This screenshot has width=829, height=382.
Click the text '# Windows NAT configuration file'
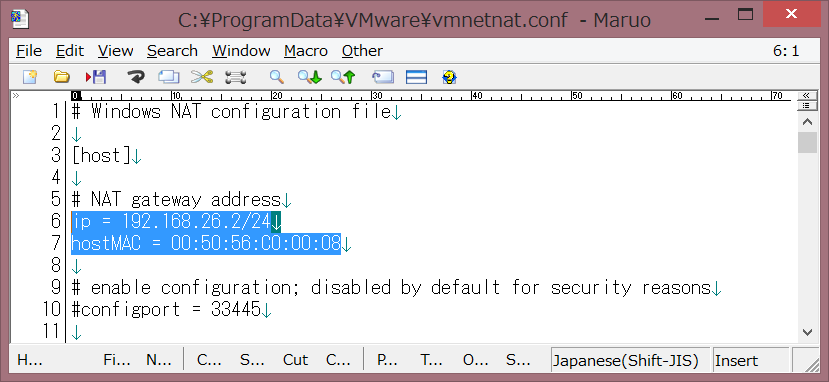coord(231,112)
